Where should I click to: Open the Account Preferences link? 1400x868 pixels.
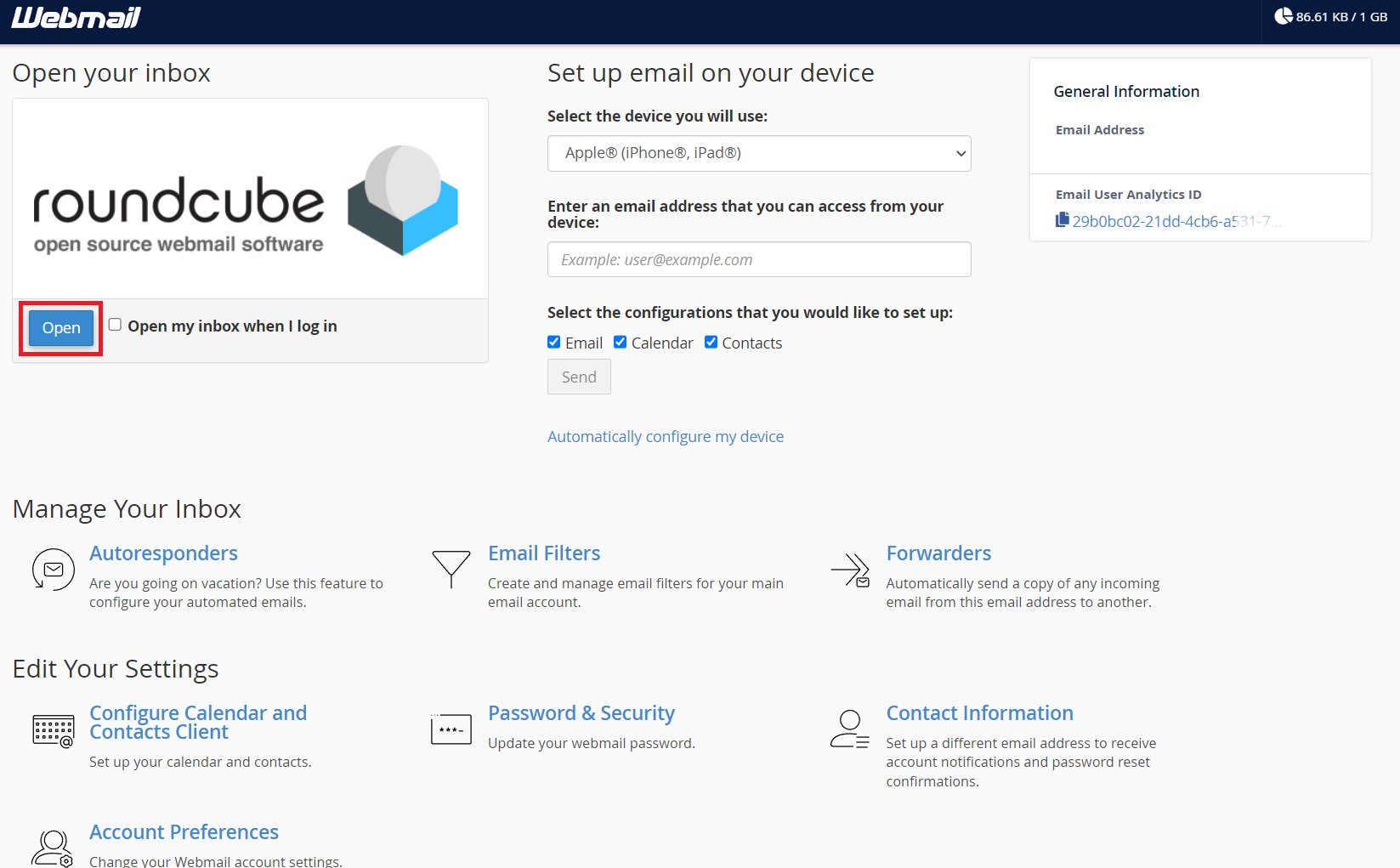(184, 832)
